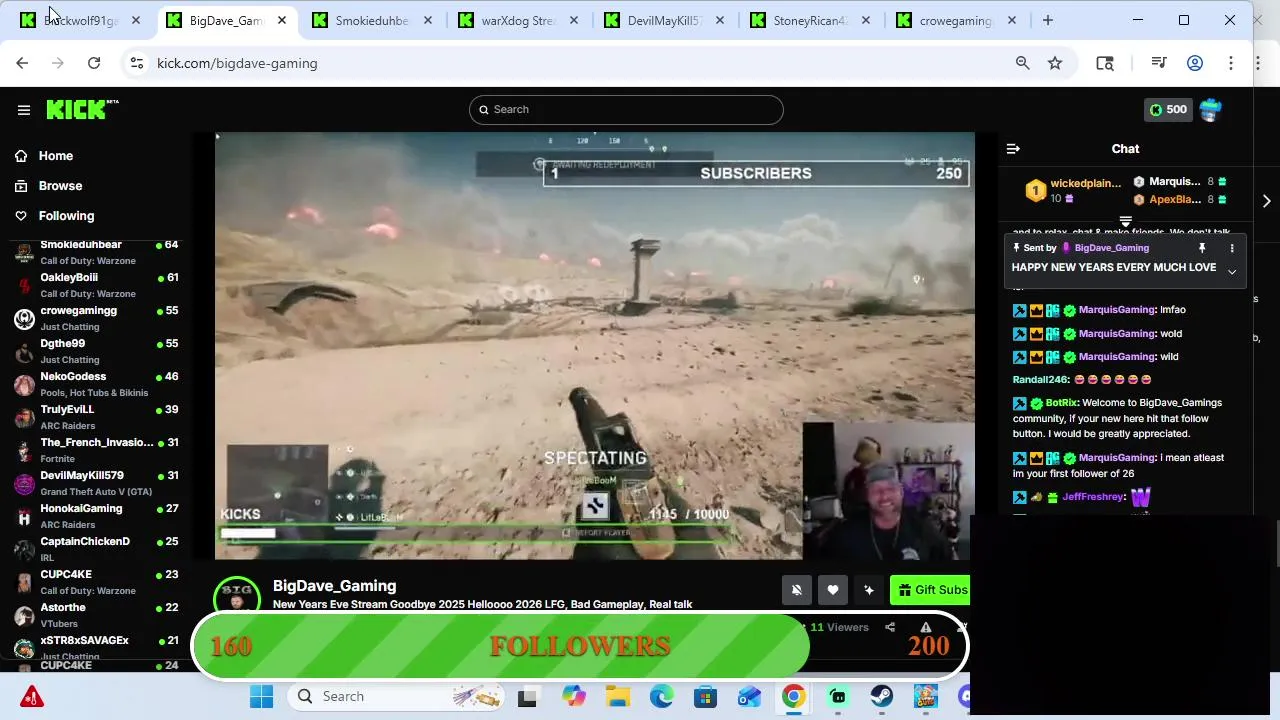The image size is (1280, 720).
Task: Switch to StoneyRican4 browser tab
Action: (x=810, y=20)
